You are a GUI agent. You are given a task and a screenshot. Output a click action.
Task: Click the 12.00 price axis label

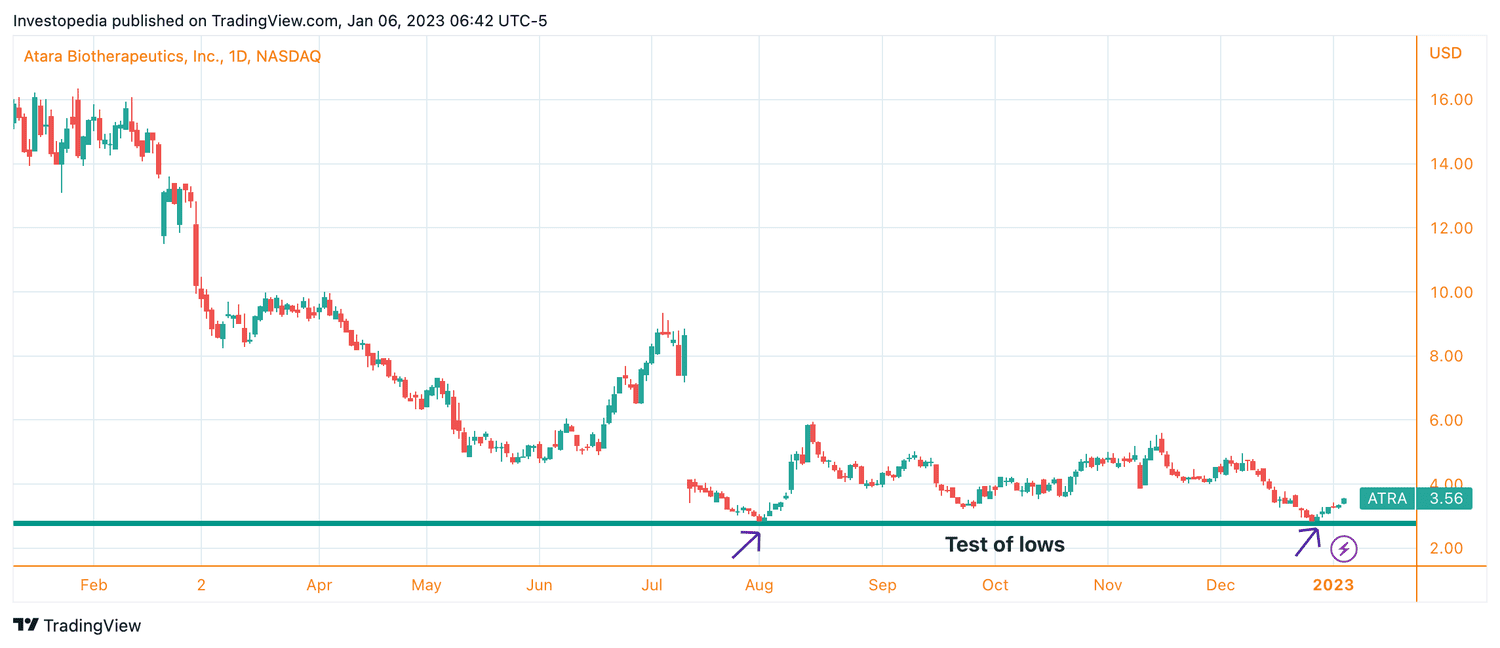(1450, 228)
